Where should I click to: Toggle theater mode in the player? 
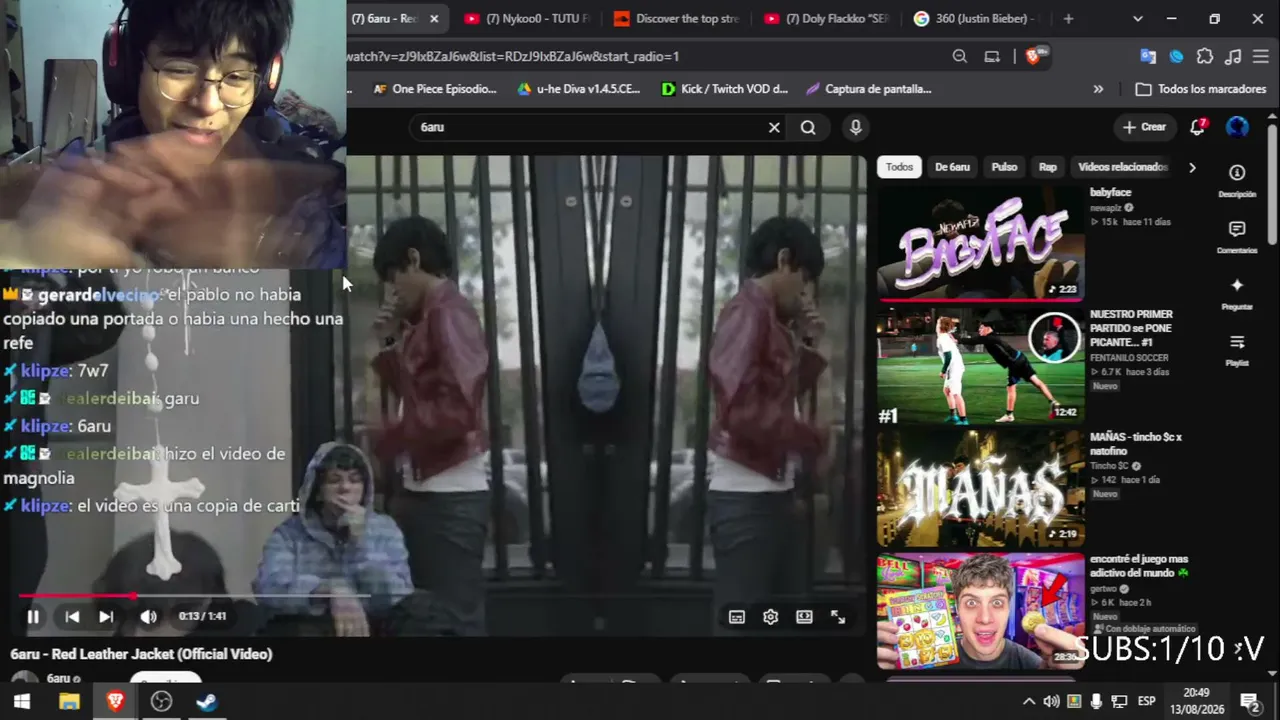(804, 617)
